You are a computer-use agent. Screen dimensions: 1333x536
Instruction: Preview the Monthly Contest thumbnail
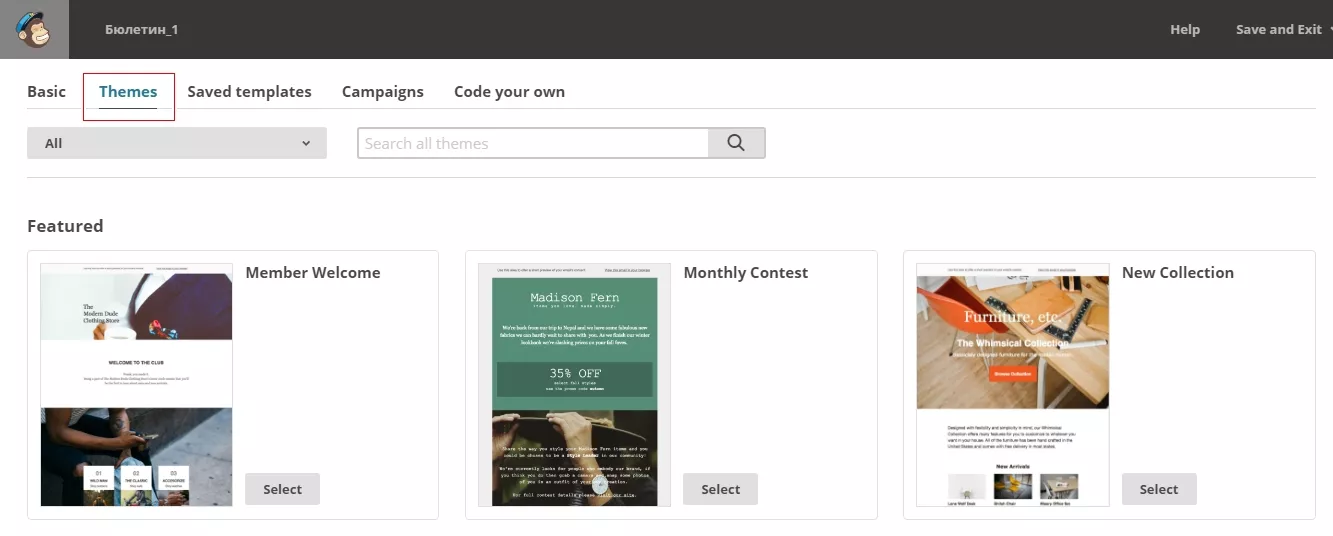(x=575, y=385)
